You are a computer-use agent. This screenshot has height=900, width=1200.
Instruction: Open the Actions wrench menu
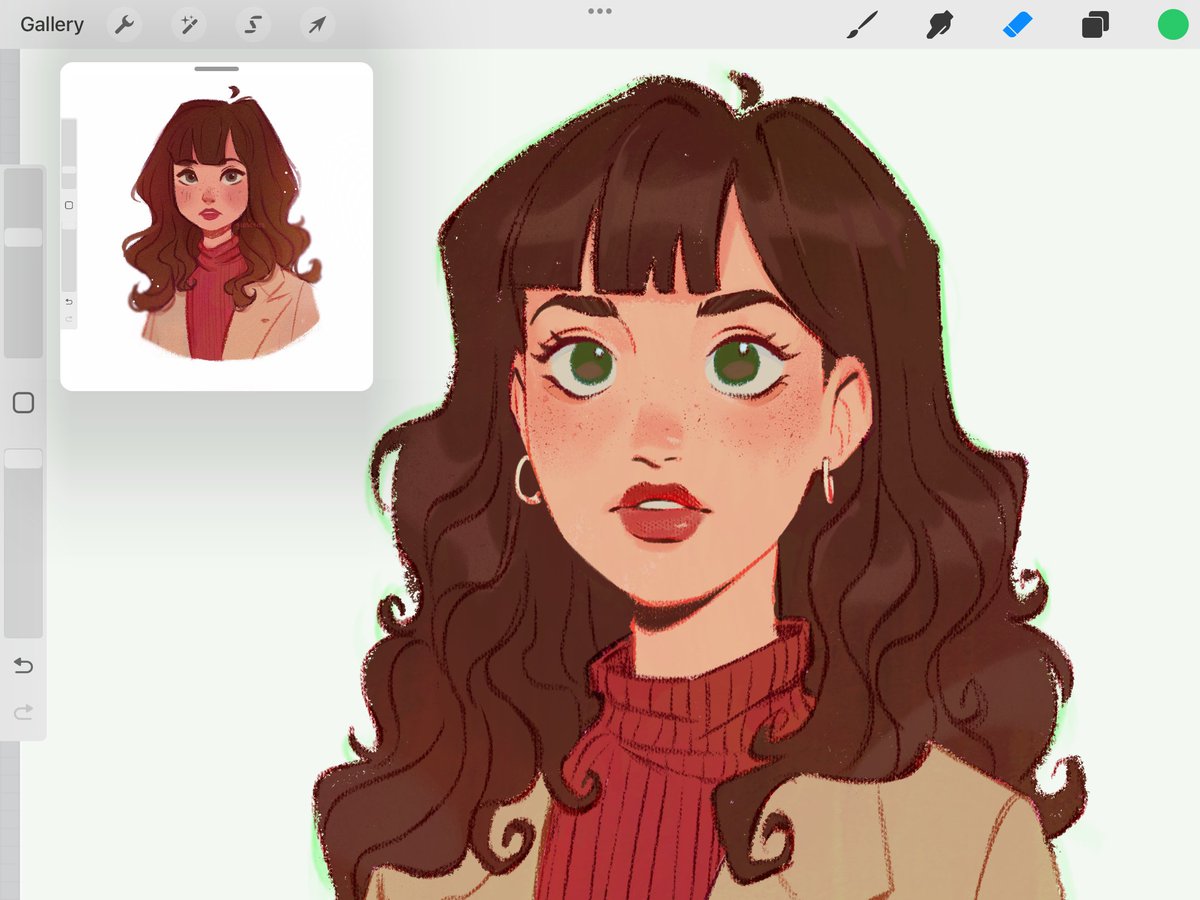coord(124,25)
